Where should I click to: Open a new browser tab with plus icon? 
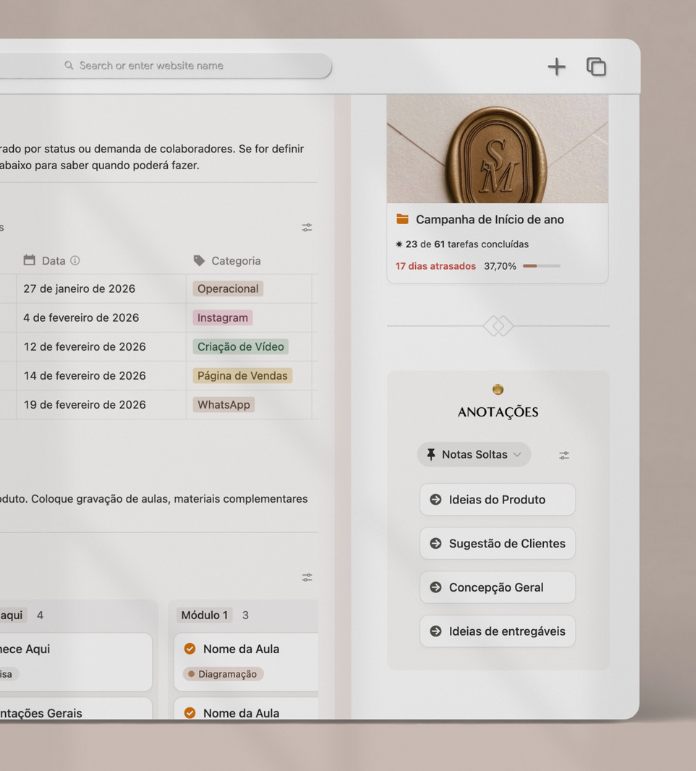click(556, 66)
